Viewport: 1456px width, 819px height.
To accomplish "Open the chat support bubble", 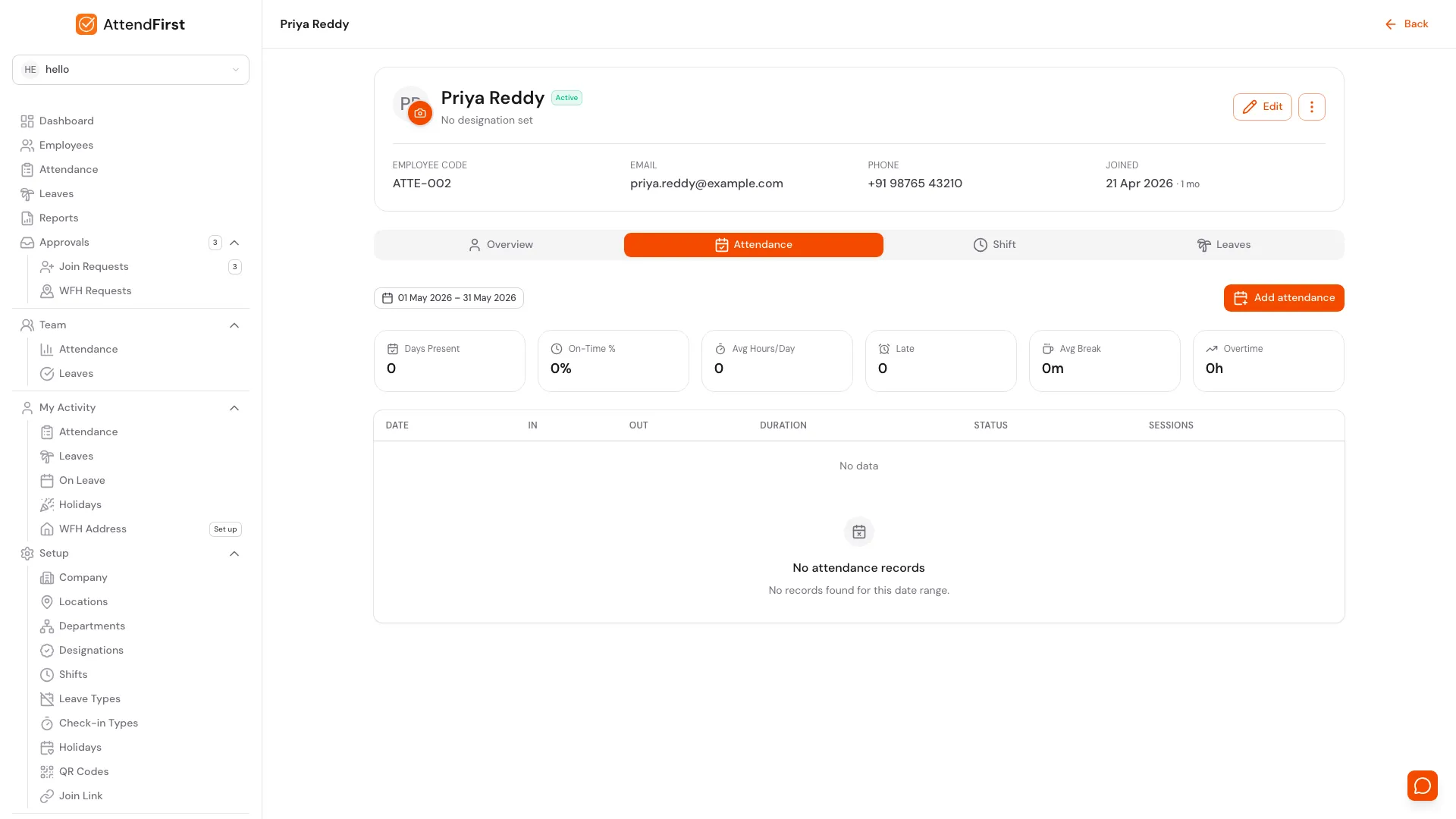I will point(1423,786).
